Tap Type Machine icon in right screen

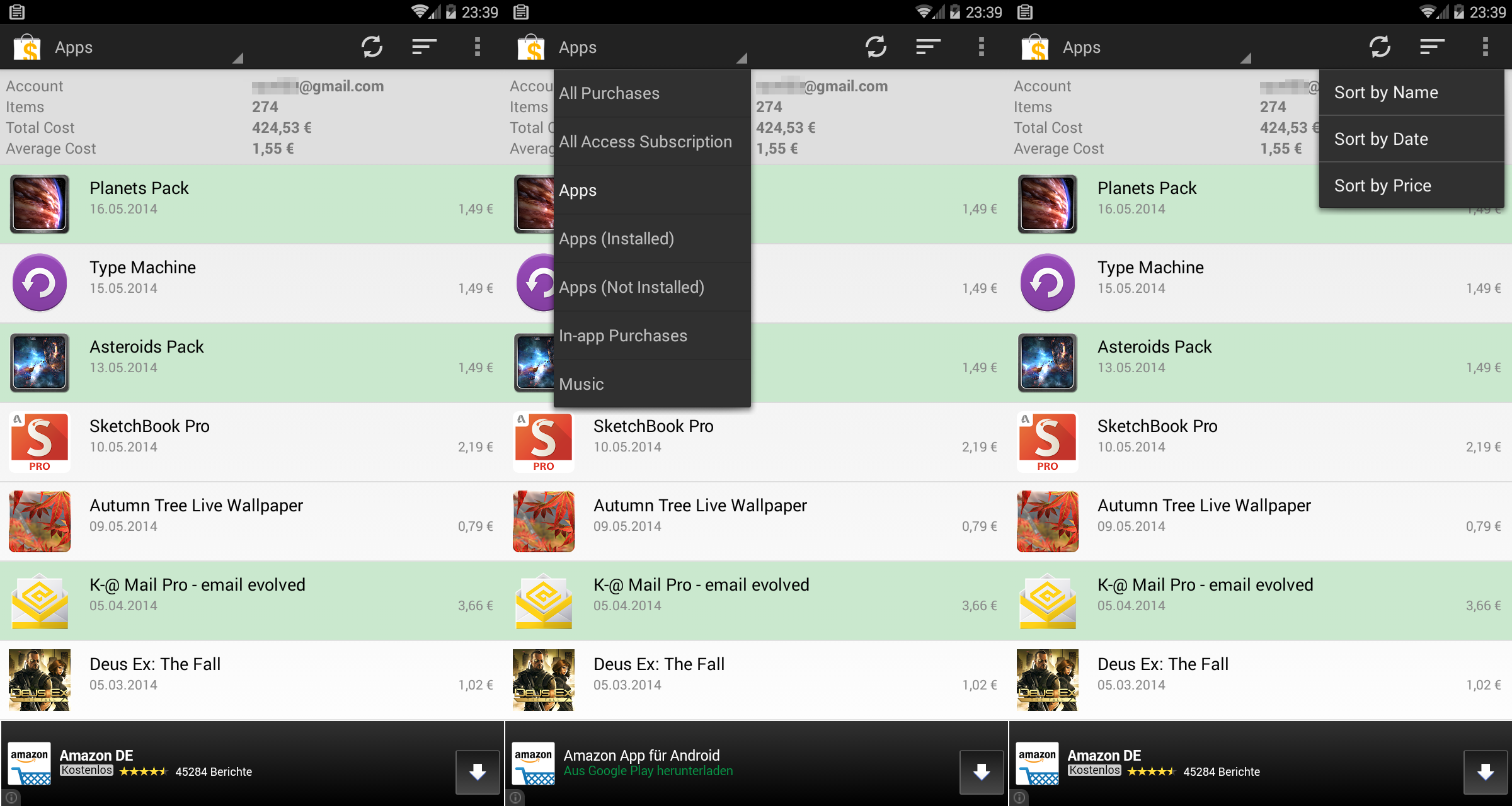click(x=1048, y=283)
